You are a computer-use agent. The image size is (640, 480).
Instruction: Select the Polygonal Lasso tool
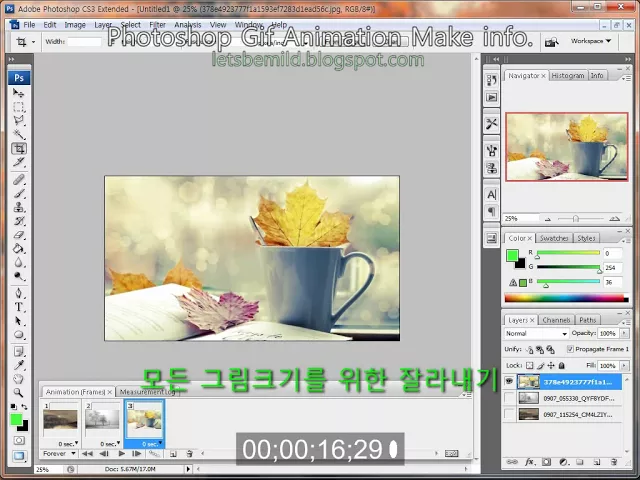click(x=18, y=121)
